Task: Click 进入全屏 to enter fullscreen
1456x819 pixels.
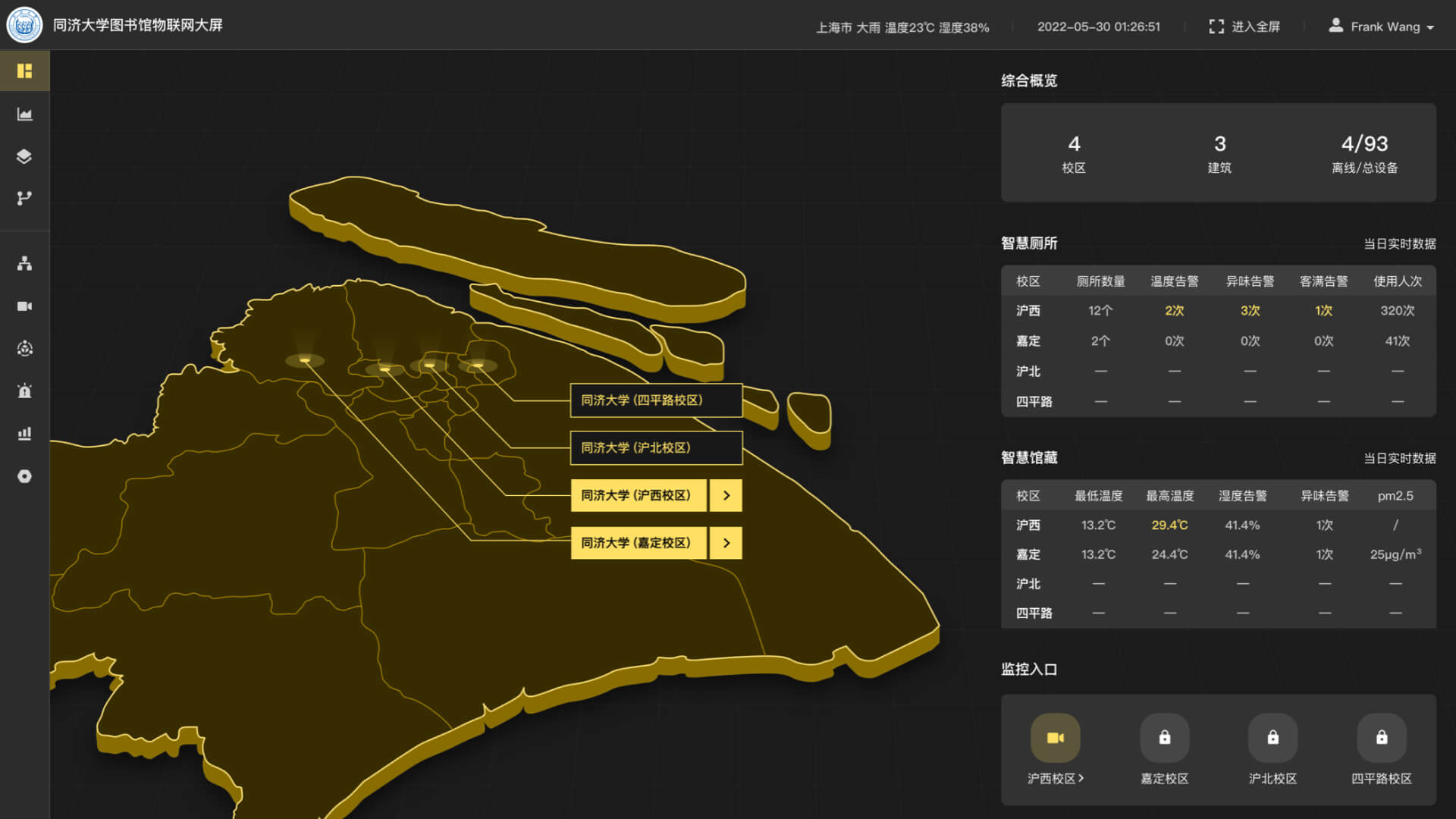Action: [x=1255, y=27]
